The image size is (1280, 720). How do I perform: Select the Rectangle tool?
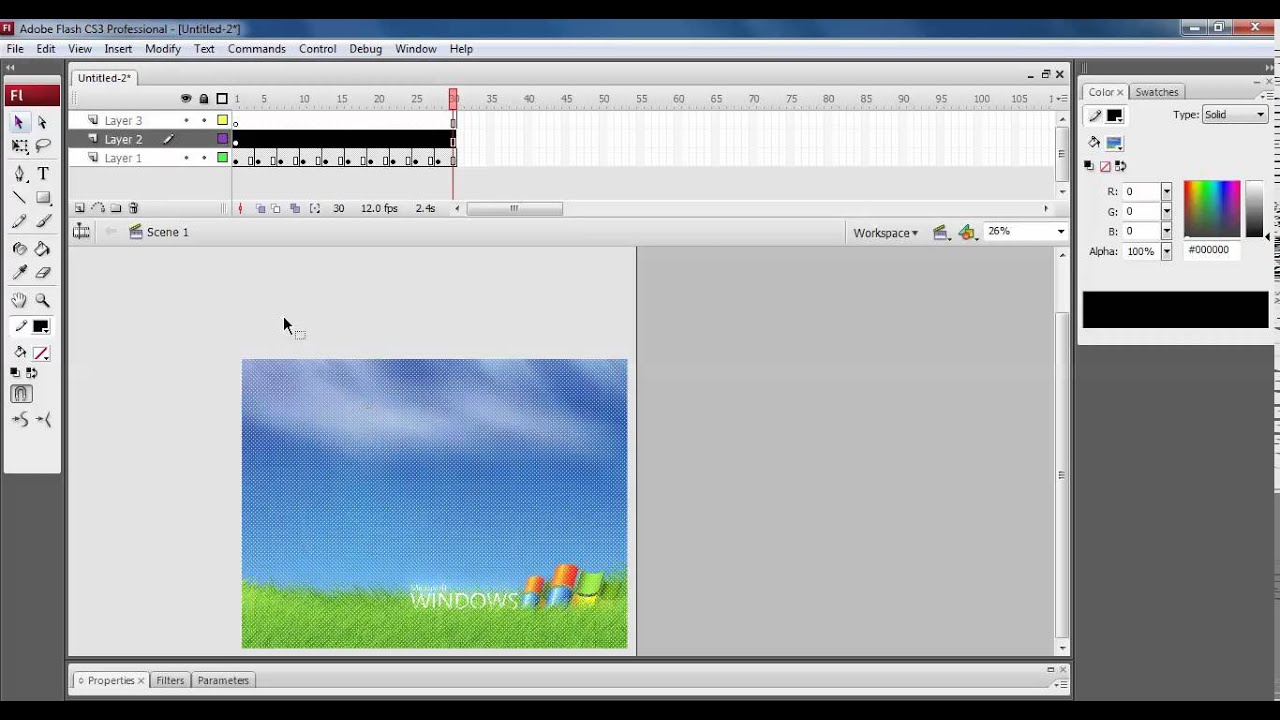pyautogui.click(x=43, y=198)
